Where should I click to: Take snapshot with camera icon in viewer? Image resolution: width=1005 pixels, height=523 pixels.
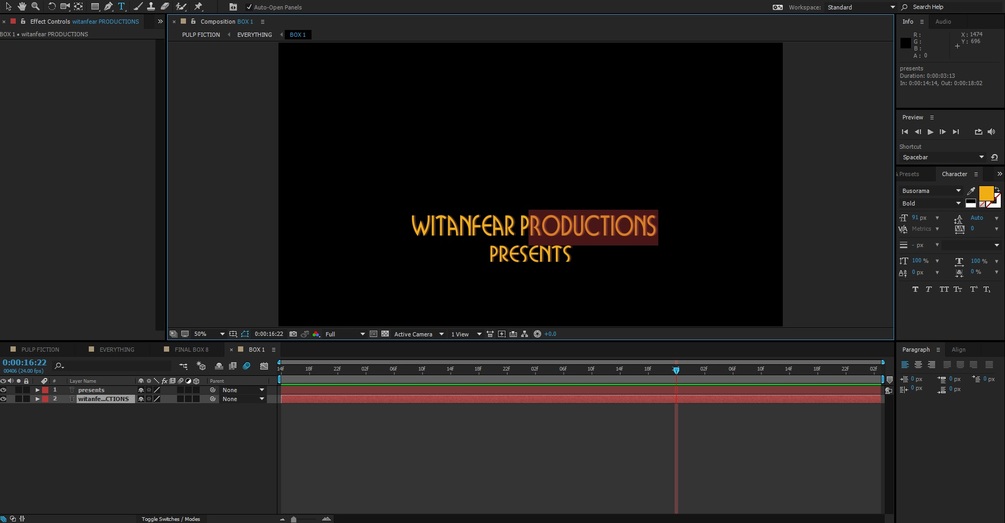[293, 334]
